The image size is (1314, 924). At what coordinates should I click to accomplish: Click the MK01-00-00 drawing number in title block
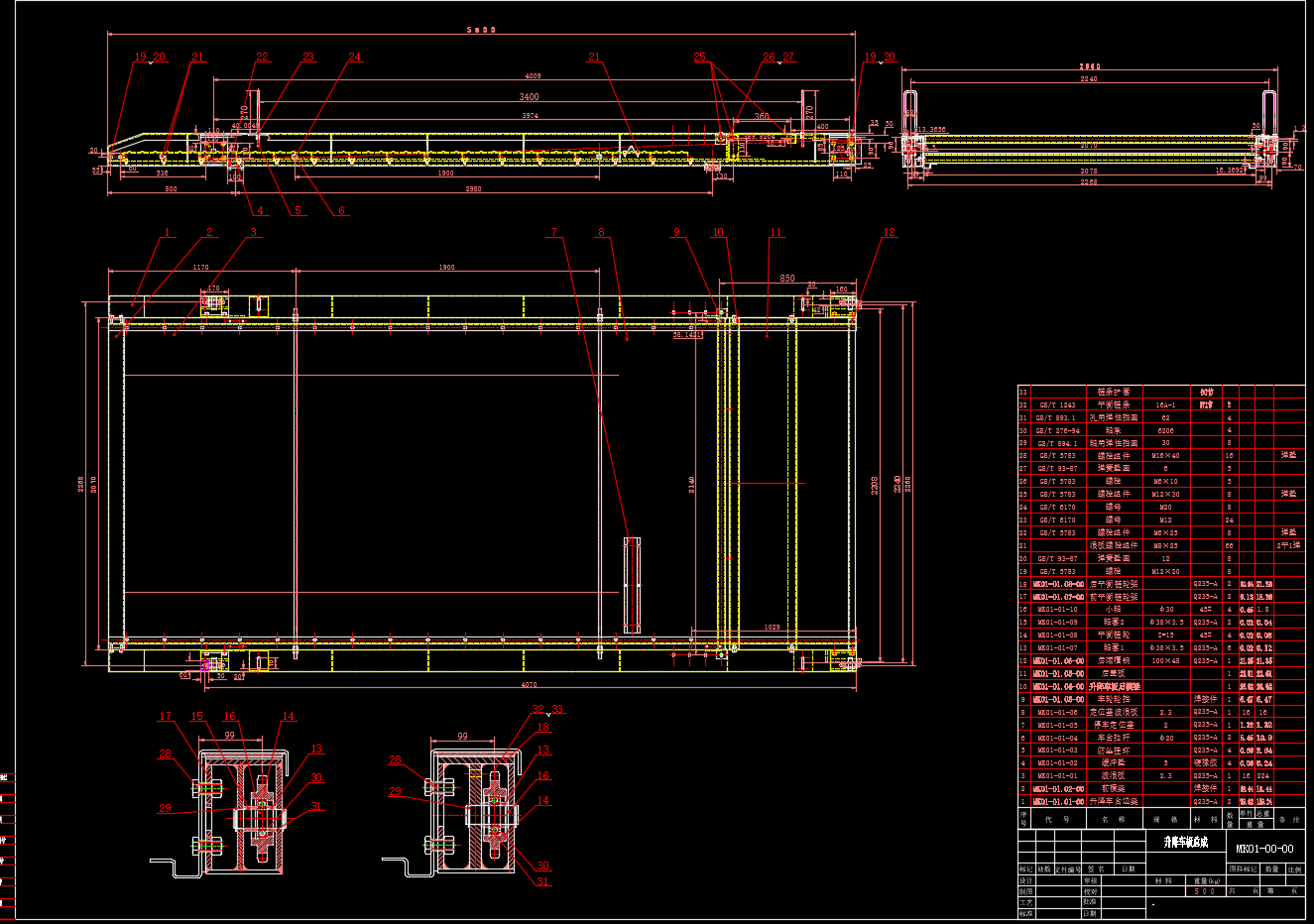[1264, 849]
